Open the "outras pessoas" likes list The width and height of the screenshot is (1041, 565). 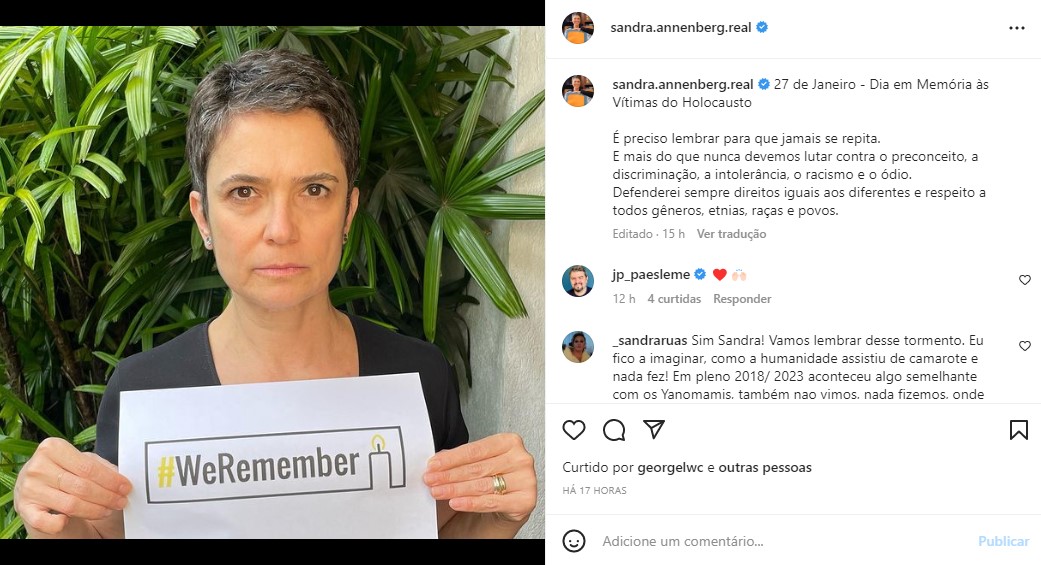click(x=765, y=467)
